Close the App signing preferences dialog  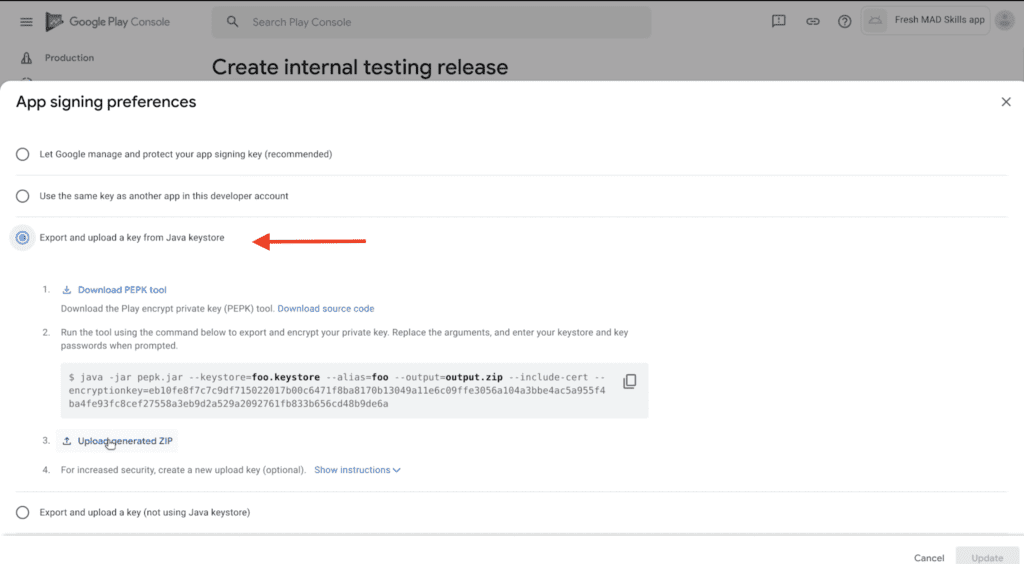(1006, 102)
